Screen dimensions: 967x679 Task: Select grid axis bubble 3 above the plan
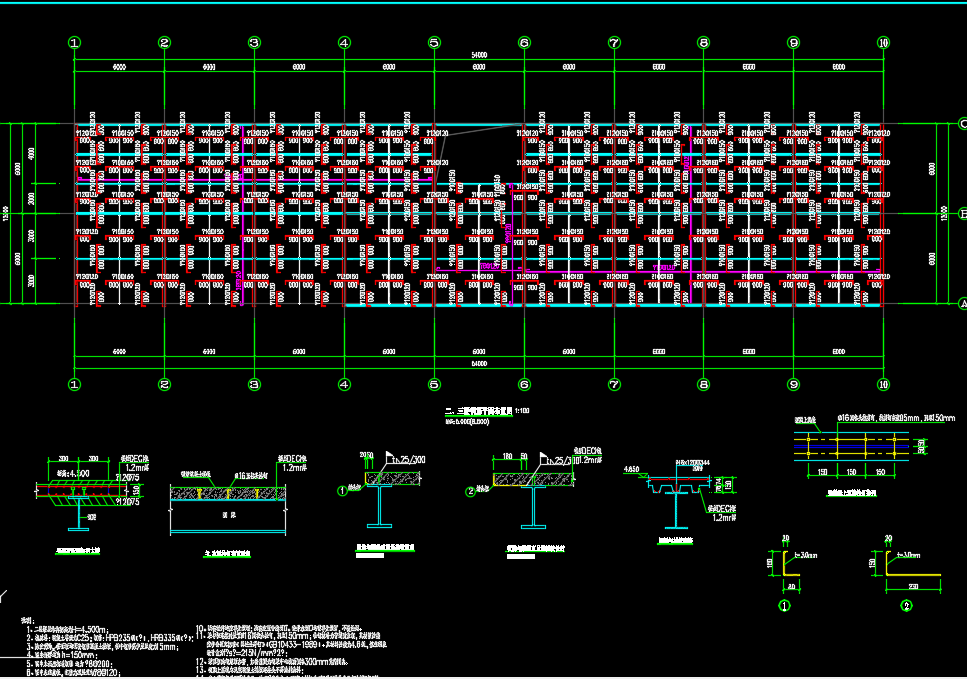(x=255, y=43)
